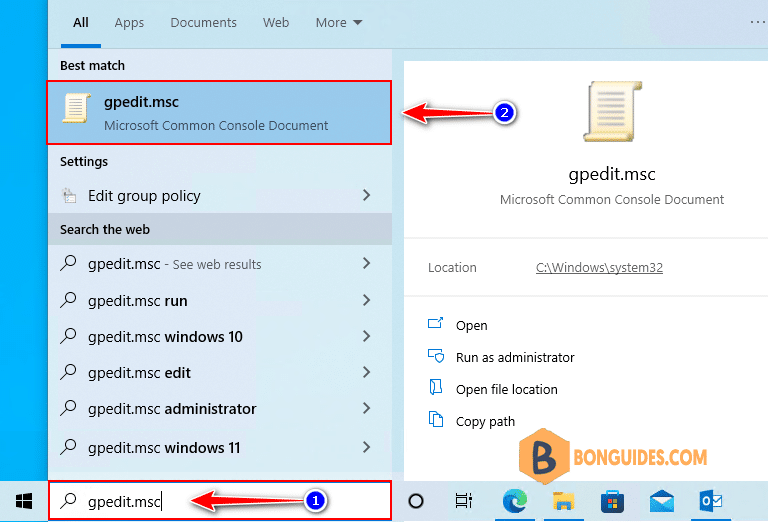Click the magnifier icon in the search box

[x=69, y=500]
